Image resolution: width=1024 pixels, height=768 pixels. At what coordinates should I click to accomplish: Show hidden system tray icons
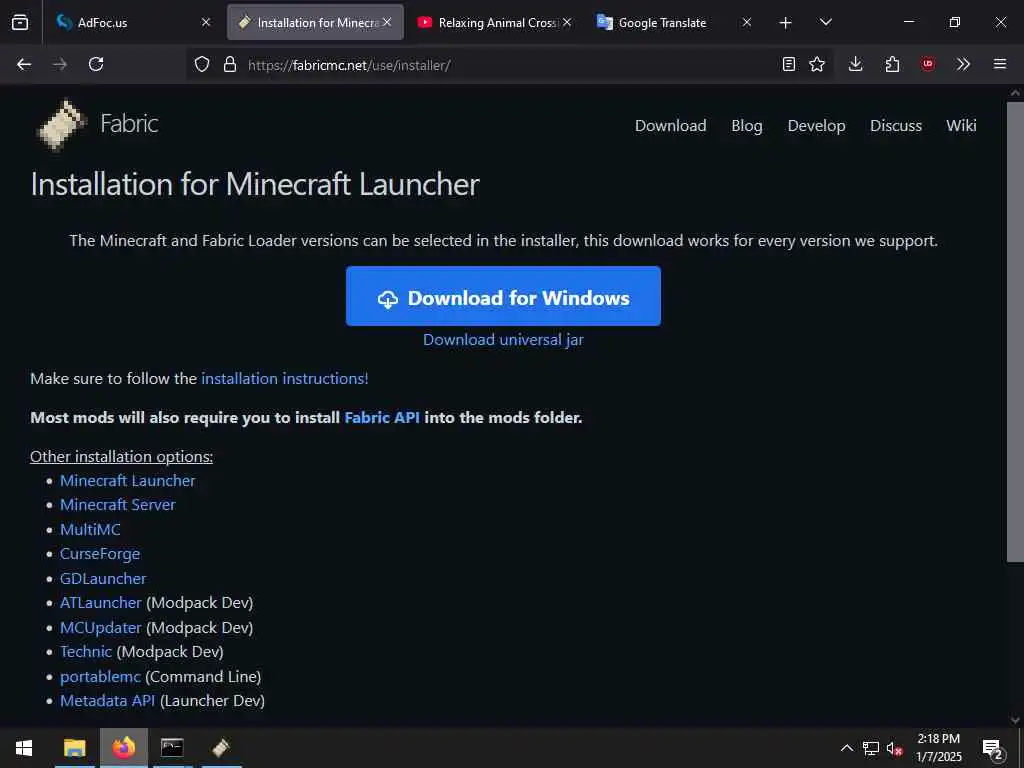[x=846, y=748]
